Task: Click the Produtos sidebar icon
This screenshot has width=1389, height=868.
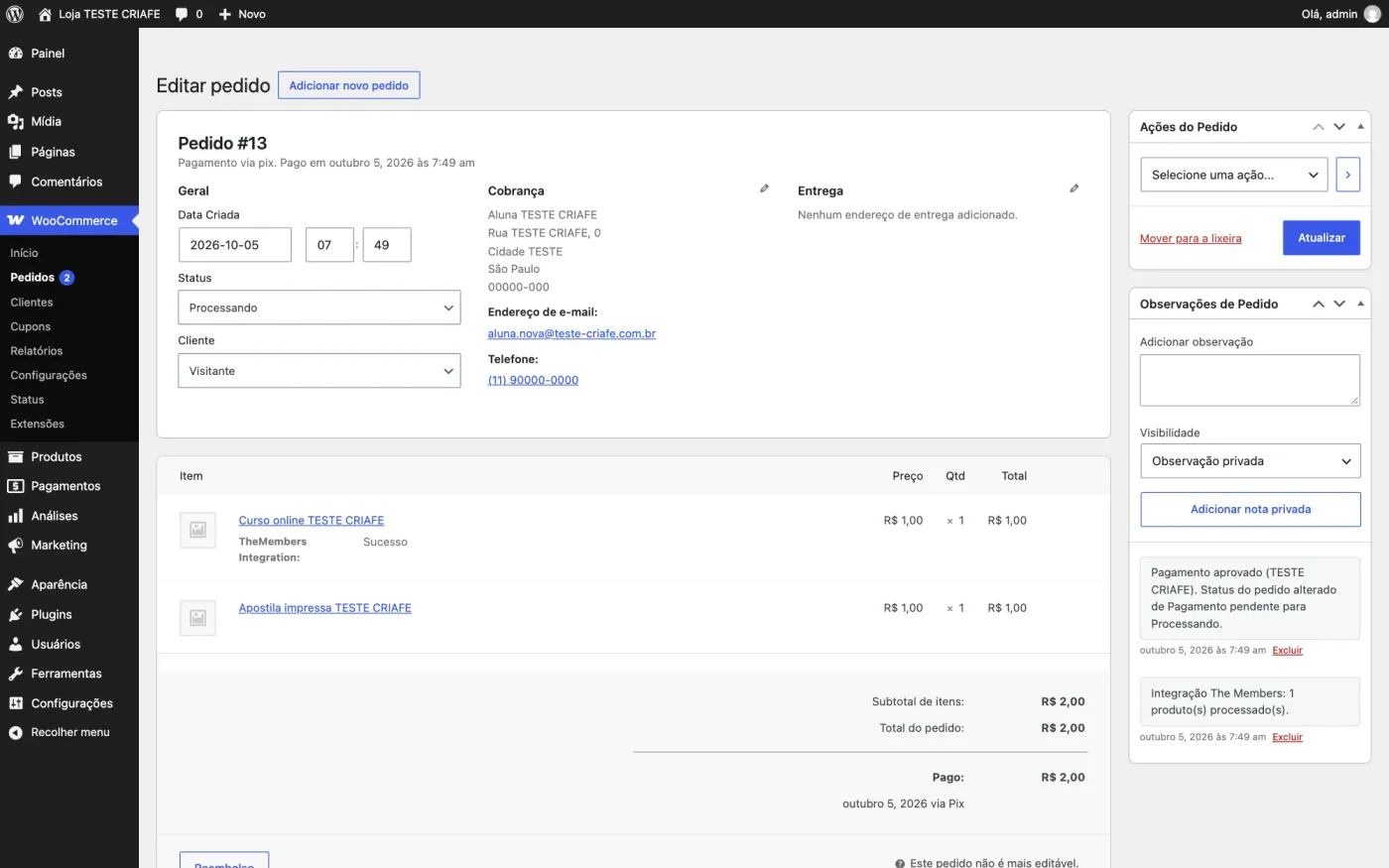Action: 16,457
